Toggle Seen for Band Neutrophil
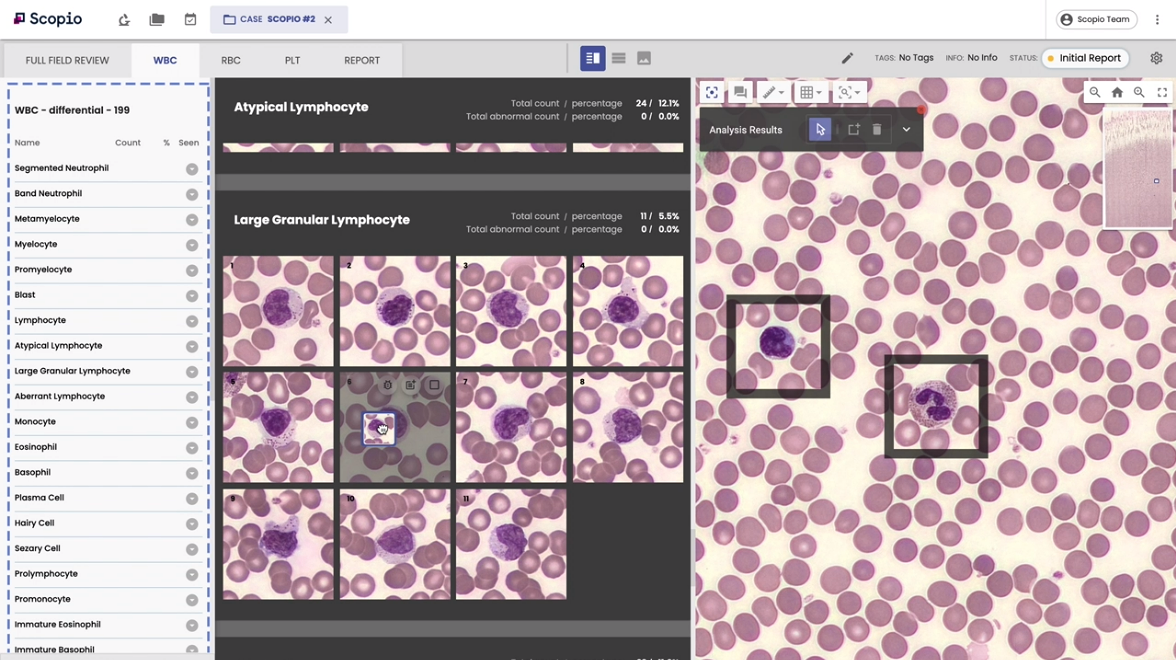Viewport: 1176px width, 660px height. [192, 195]
